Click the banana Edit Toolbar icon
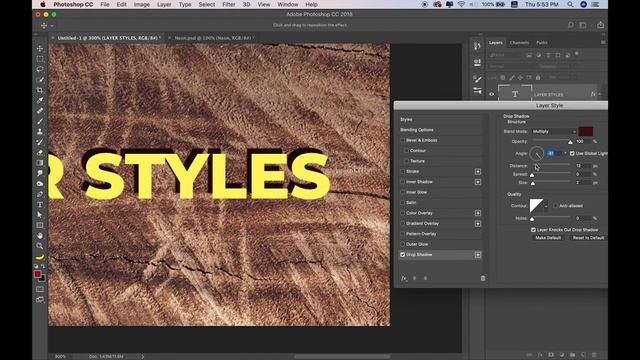The height and width of the screenshot is (360, 640). coord(40,257)
